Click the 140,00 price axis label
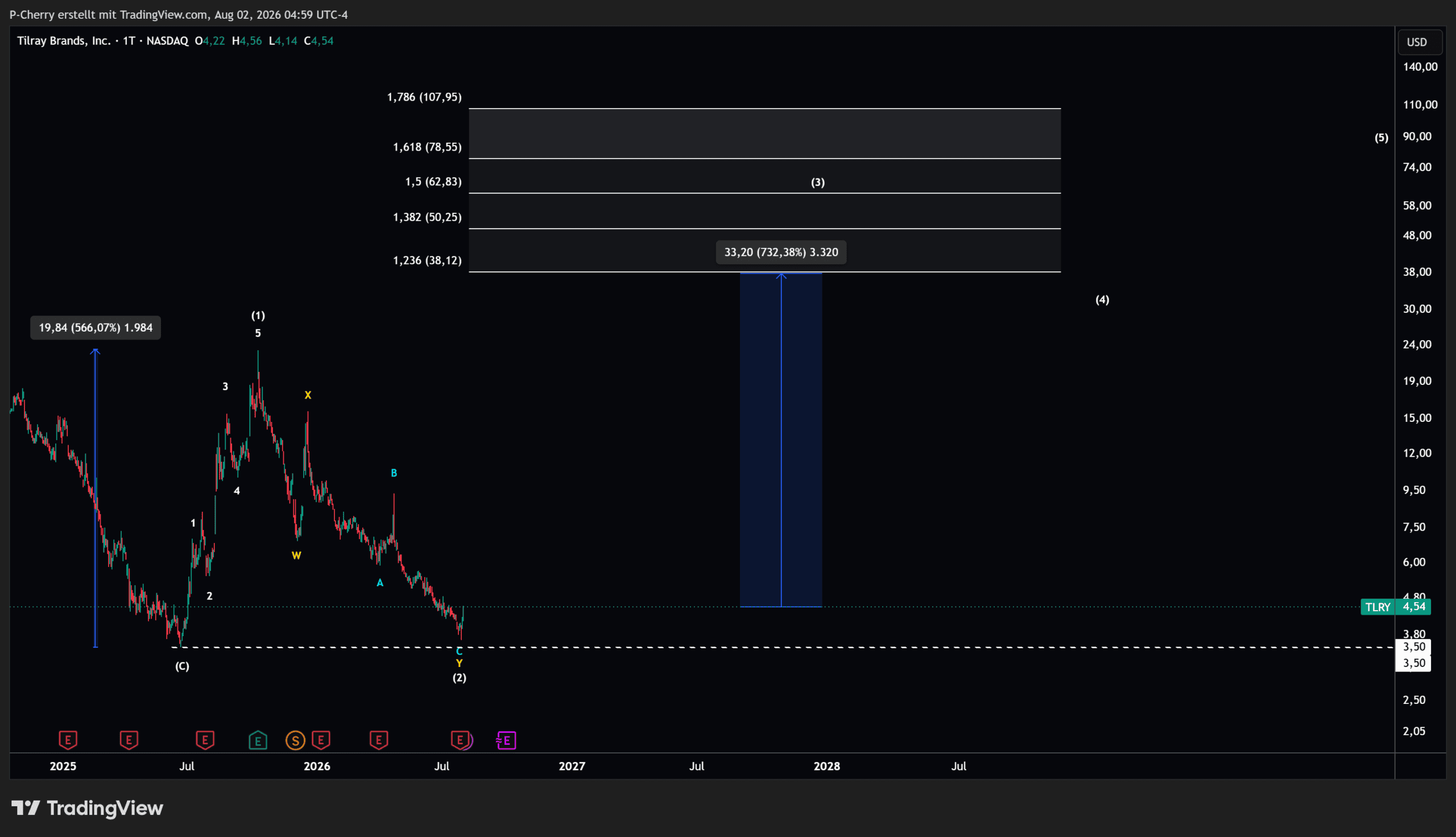This screenshot has height=837, width=1456. pos(1420,67)
